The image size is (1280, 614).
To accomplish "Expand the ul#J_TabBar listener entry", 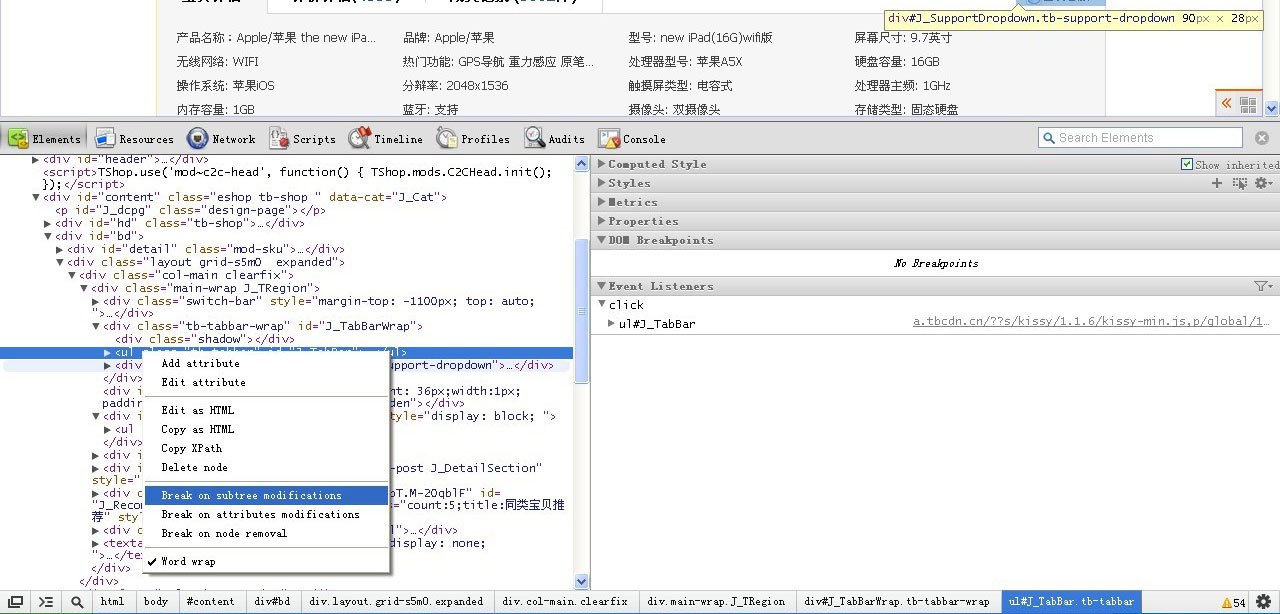I will [610, 323].
